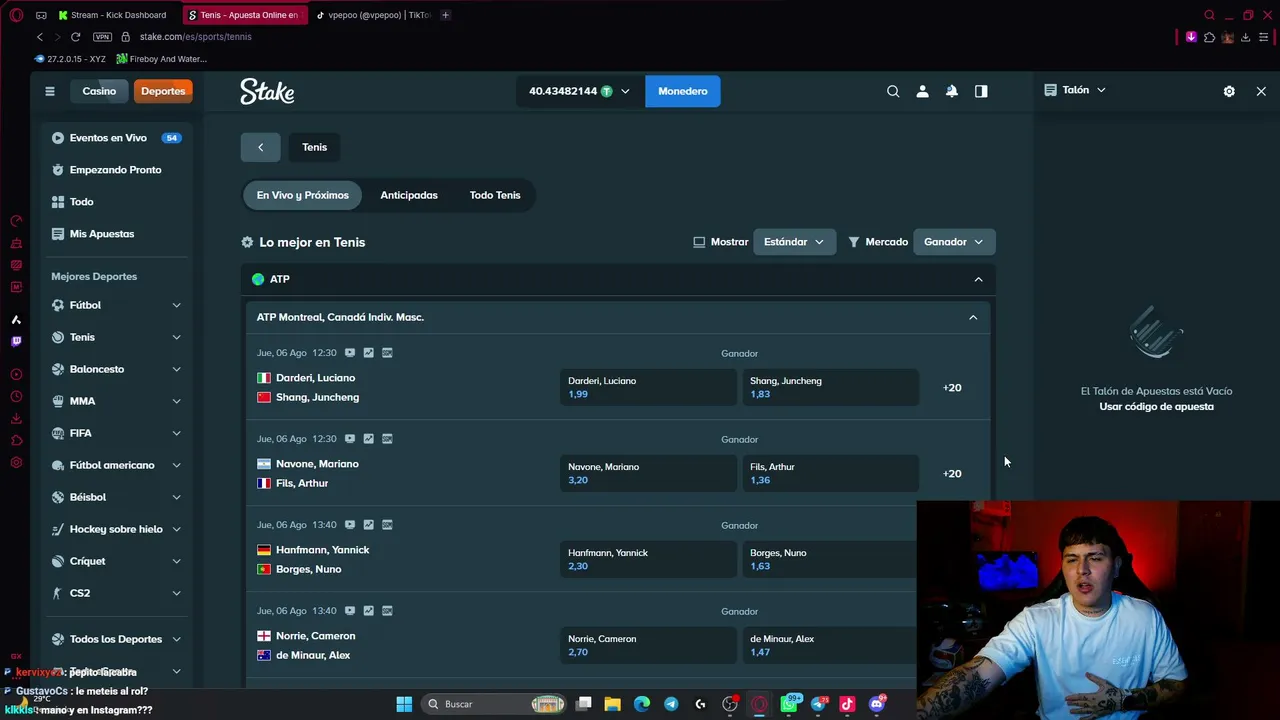Switch to the vpepoo TikTok tab
The height and width of the screenshot is (720, 1280).
tap(372, 15)
